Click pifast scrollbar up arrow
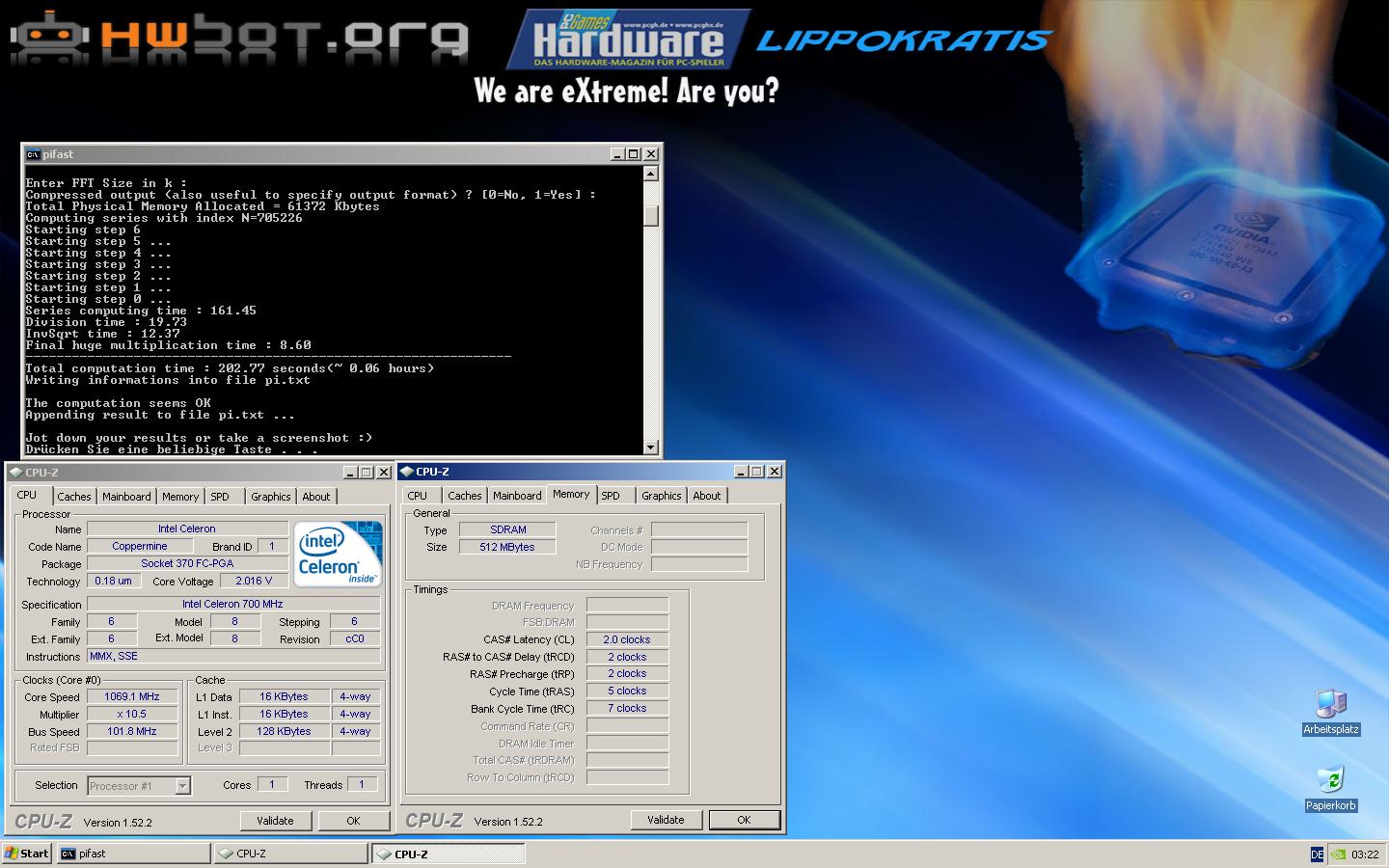 pyautogui.click(x=651, y=174)
